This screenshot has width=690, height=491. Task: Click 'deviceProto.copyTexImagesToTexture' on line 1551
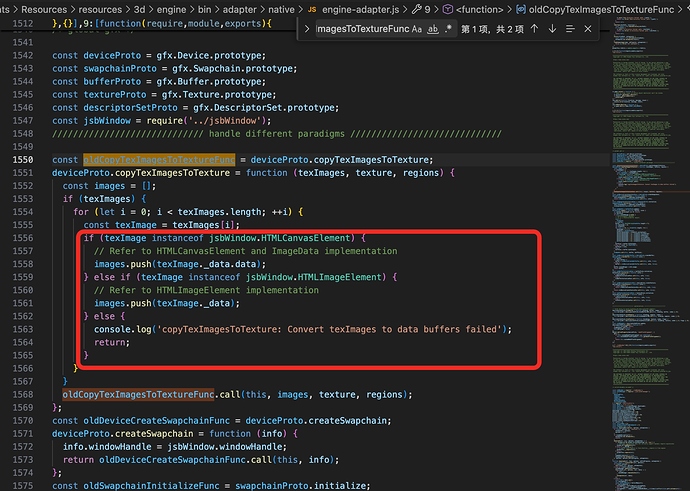click(x=141, y=173)
